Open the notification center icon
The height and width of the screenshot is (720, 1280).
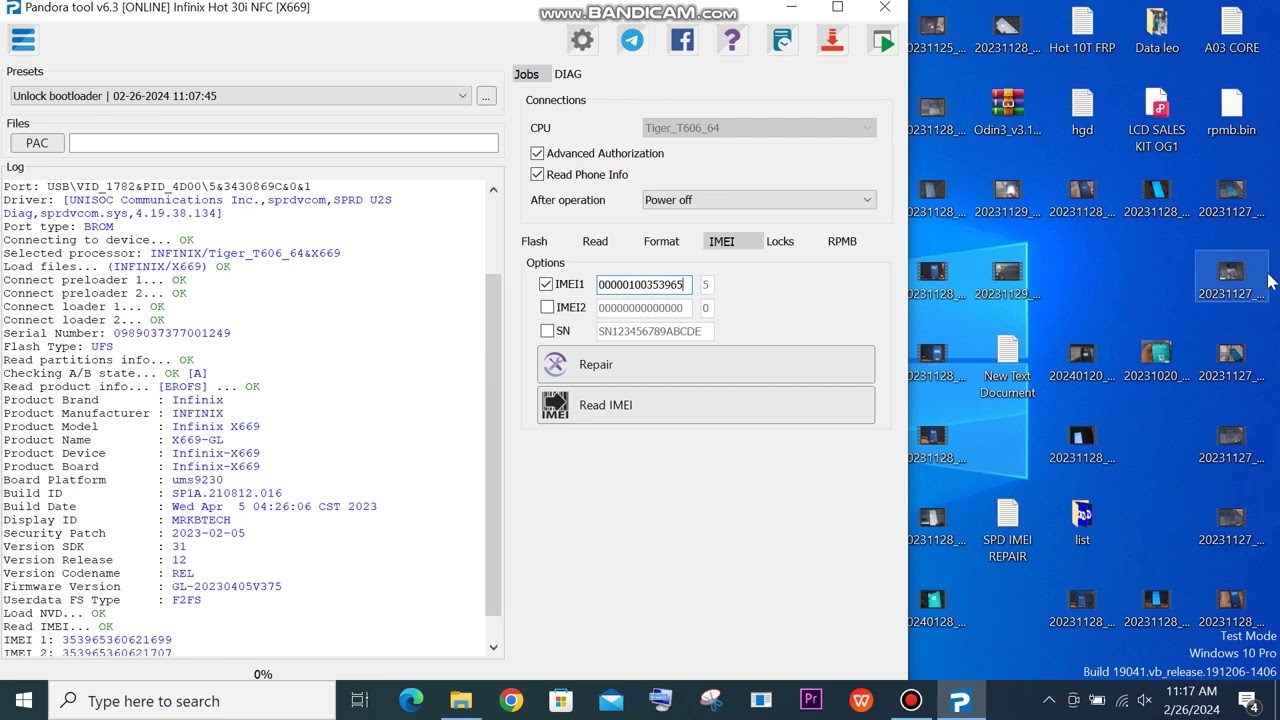pyautogui.click(x=1248, y=700)
